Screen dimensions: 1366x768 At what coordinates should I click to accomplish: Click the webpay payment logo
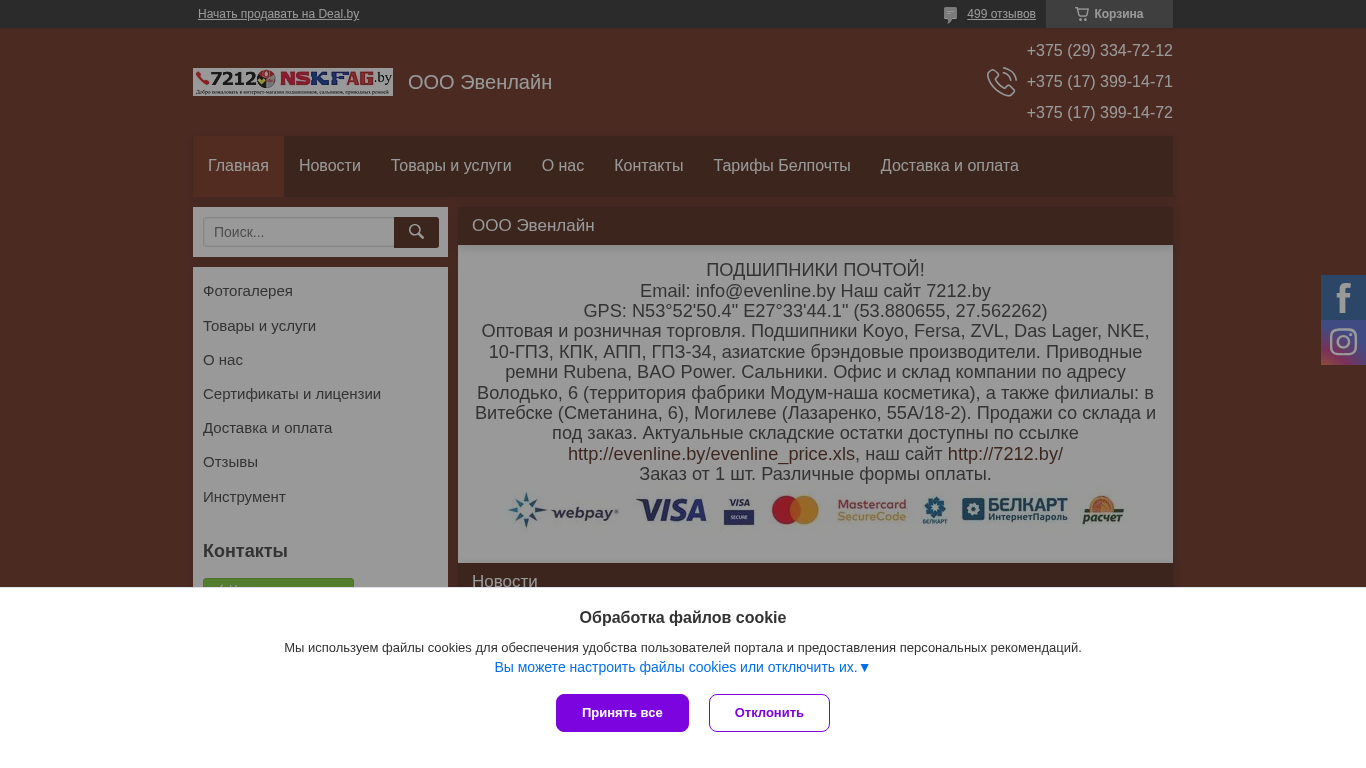pyautogui.click(x=563, y=510)
